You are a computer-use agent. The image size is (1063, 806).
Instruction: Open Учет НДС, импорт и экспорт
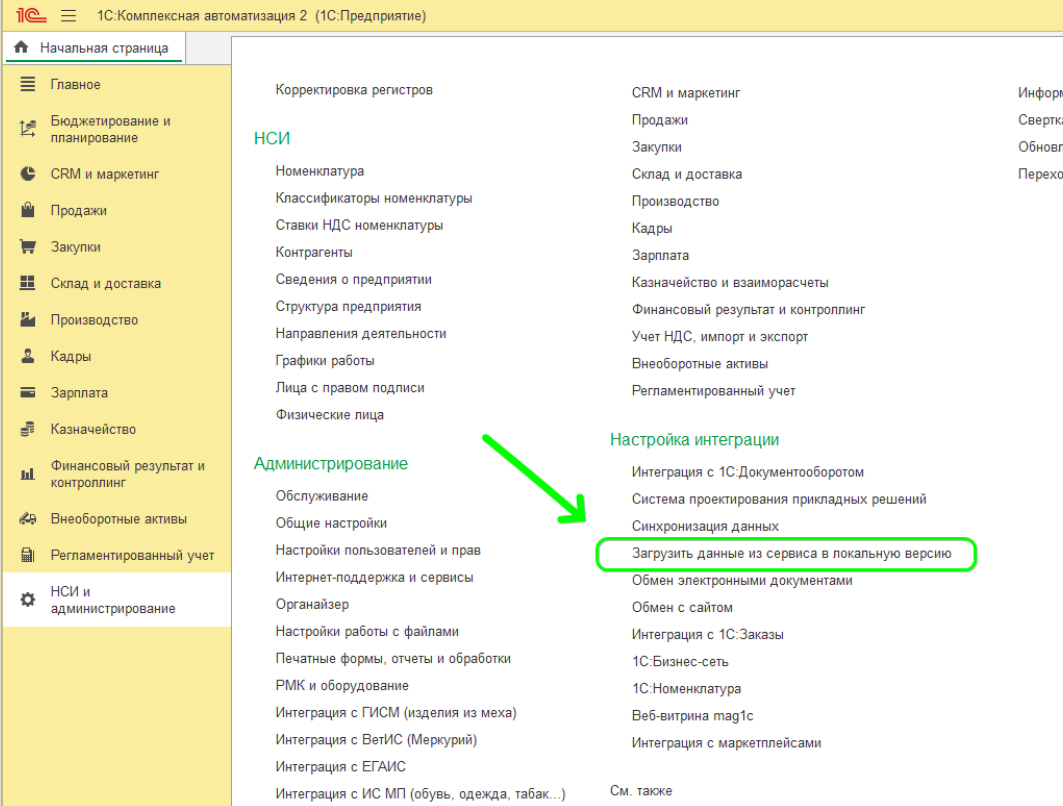[x=720, y=337]
